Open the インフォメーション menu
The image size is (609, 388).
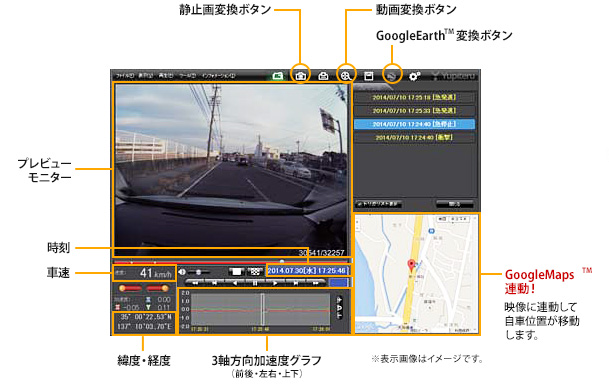click(218, 76)
